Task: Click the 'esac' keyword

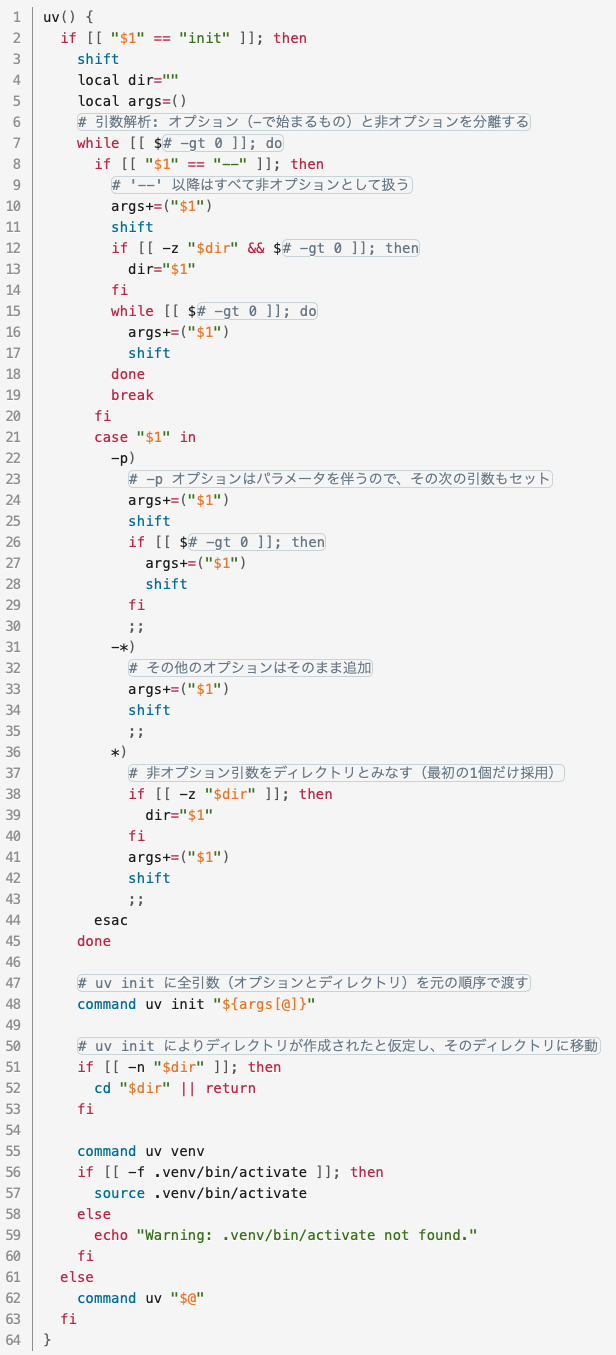Action: (111, 920)
